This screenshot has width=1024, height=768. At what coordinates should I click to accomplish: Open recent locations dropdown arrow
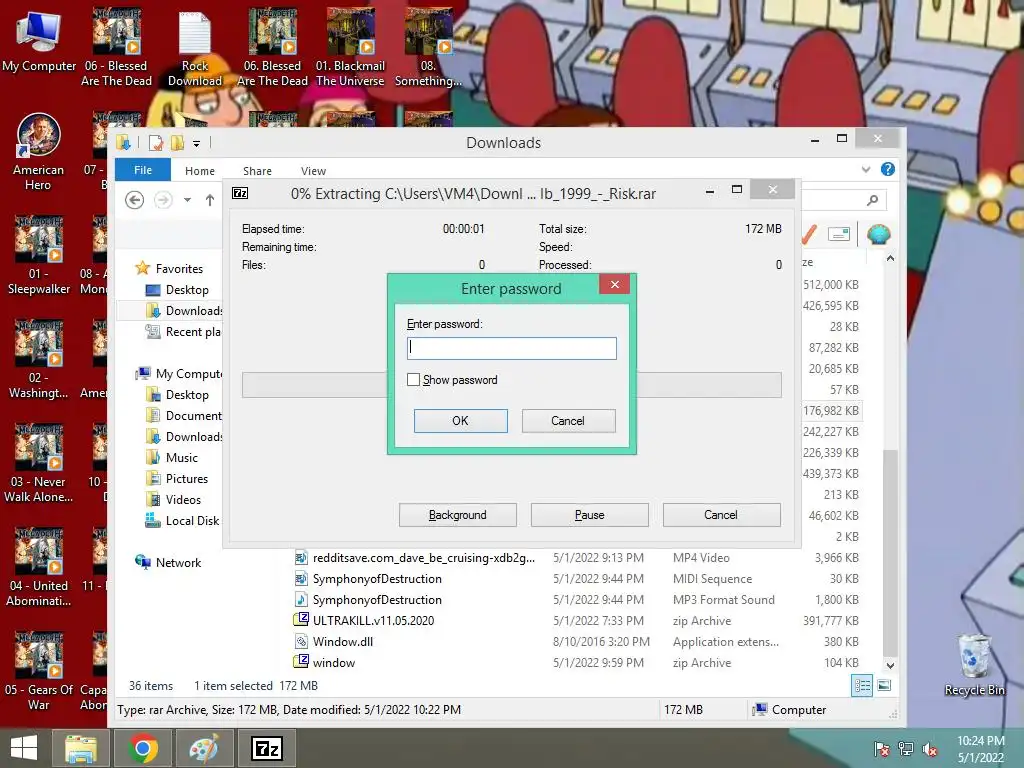187,200
